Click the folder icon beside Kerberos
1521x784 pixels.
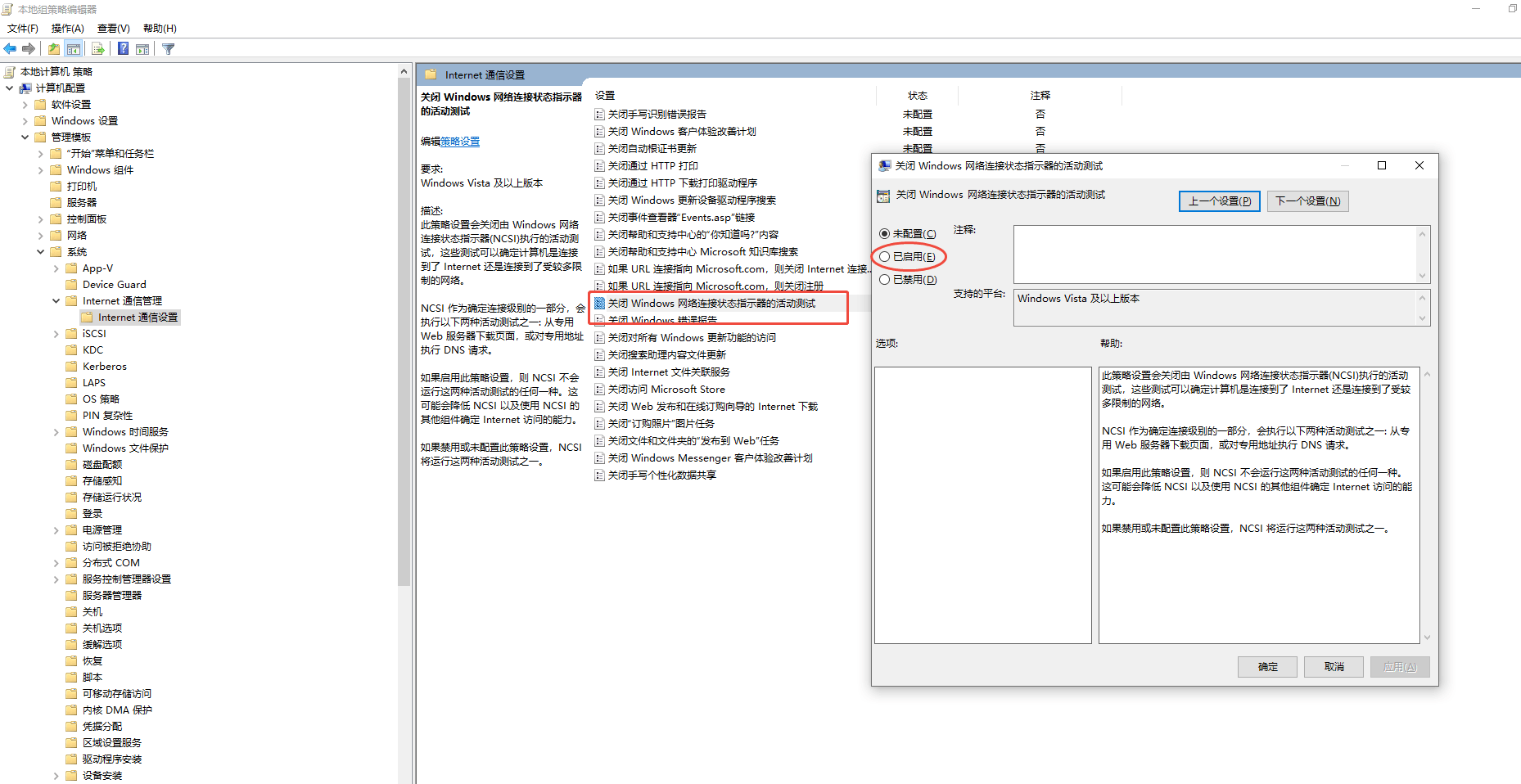72,366
